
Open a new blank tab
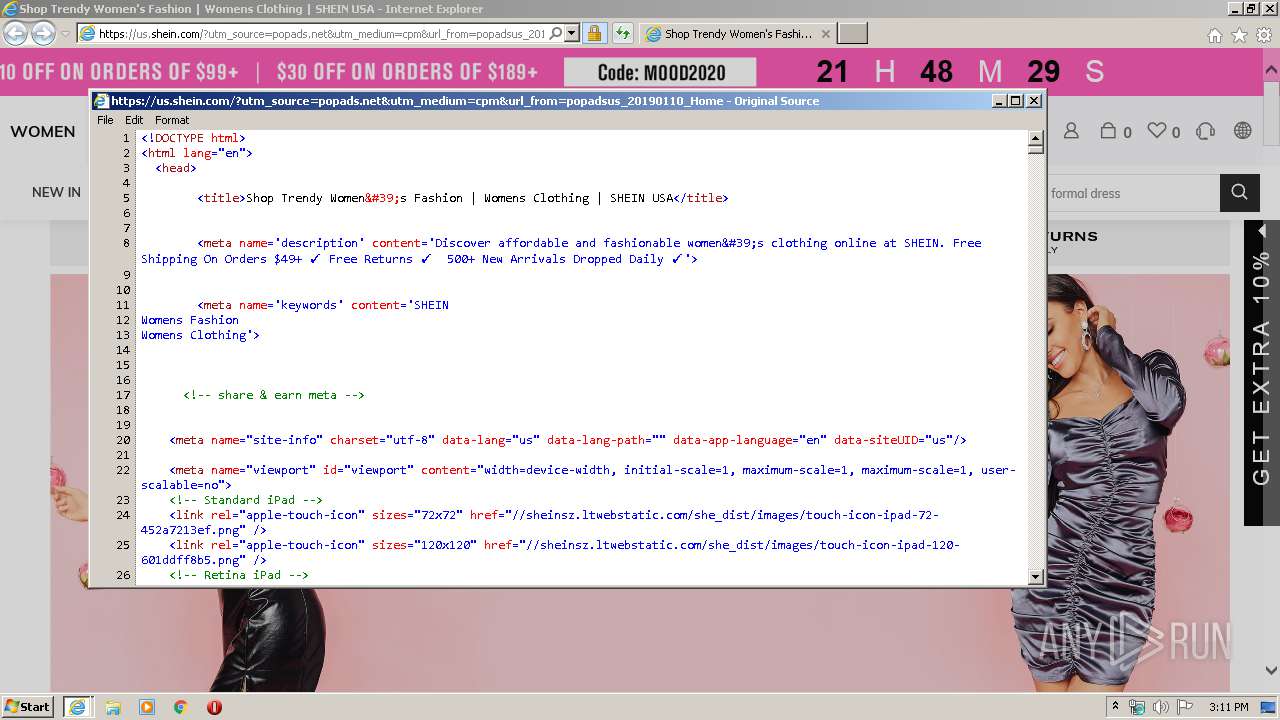pos(852,34)
